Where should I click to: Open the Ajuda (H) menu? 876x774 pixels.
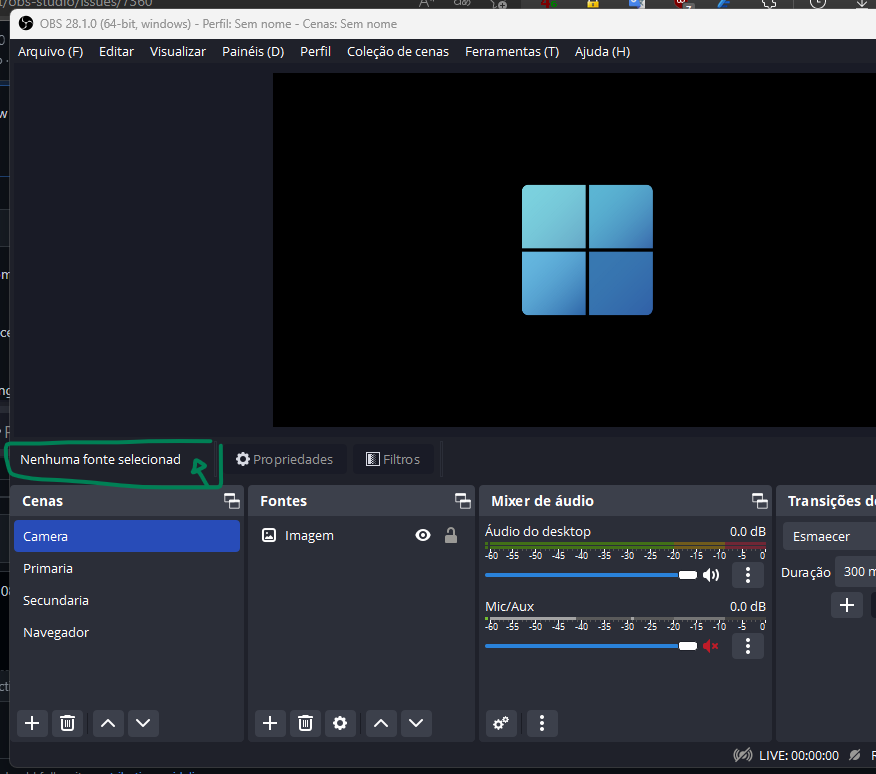[x=602, y=51]
